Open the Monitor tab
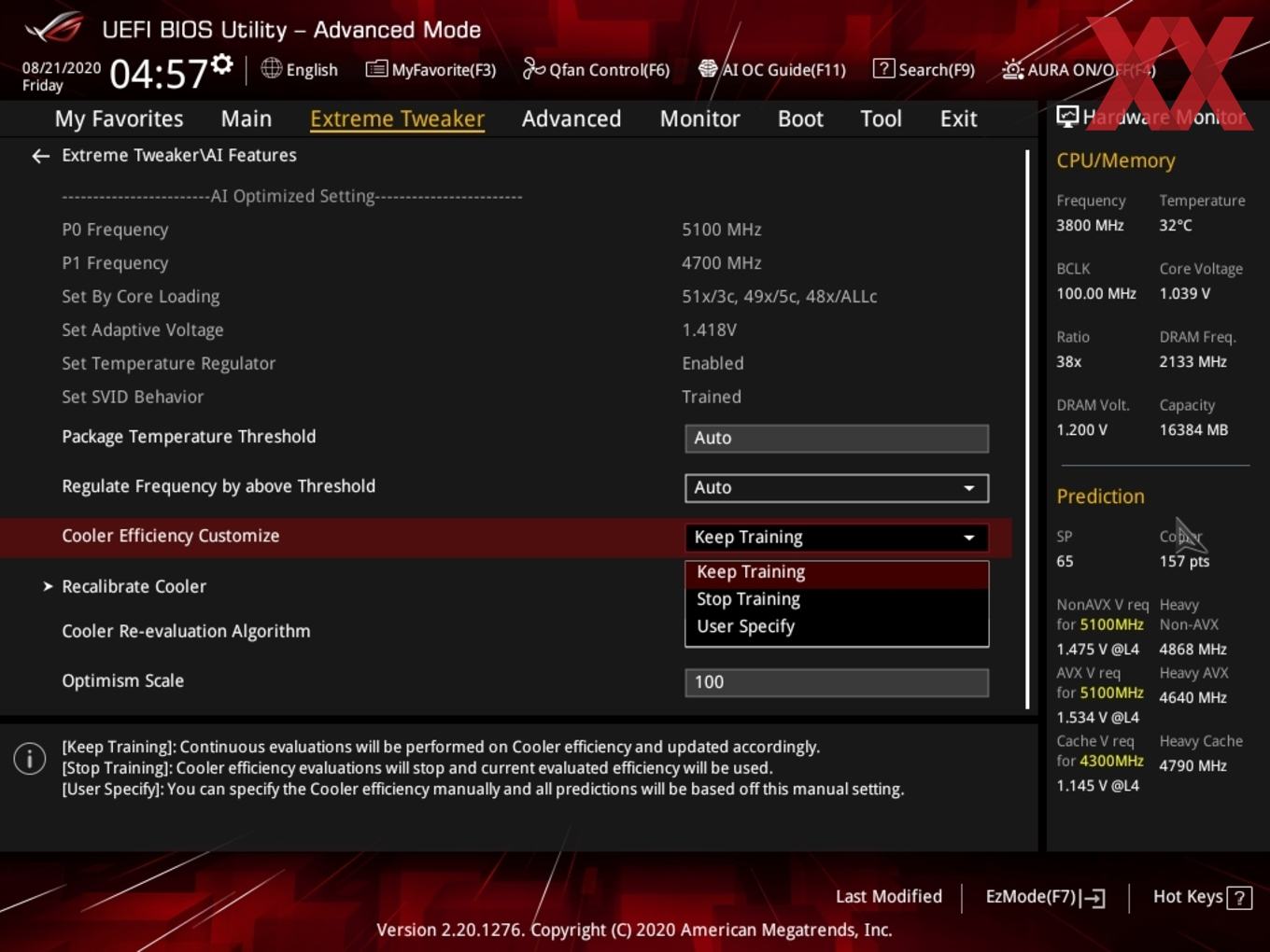The image size is (1270, 952). (x=699, y=119)
